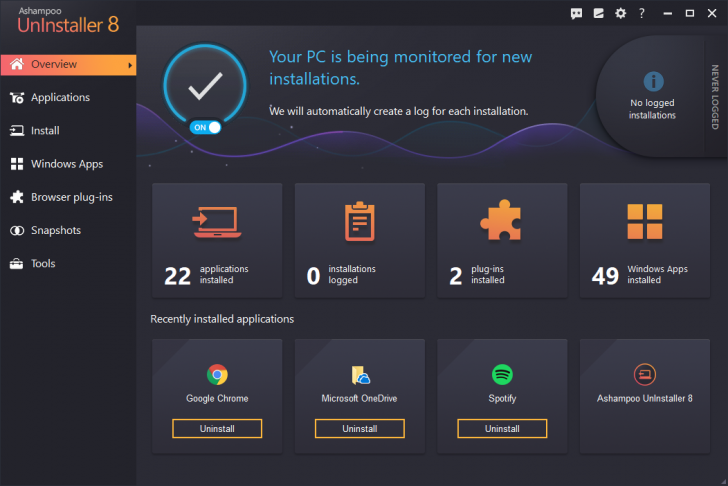Select Overview in the sidebar
This screenshot has height=486, width=728.
click(68, 65)
